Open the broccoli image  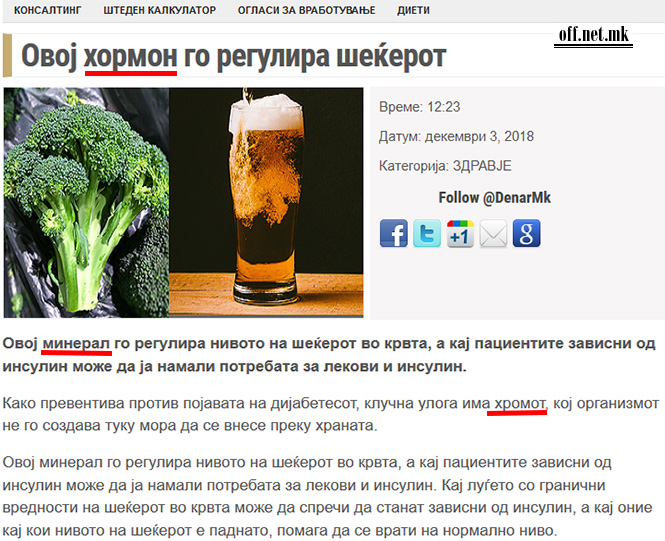87,203
